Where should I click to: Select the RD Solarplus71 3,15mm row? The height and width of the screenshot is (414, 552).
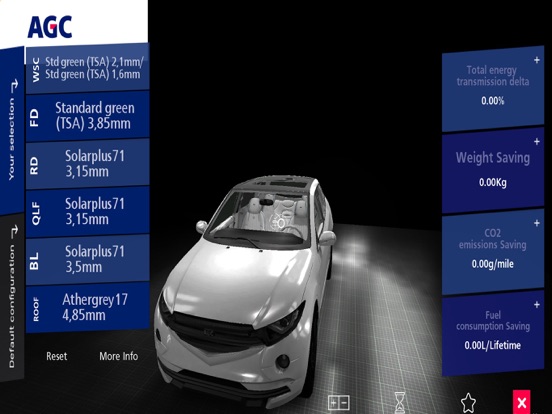88,164
